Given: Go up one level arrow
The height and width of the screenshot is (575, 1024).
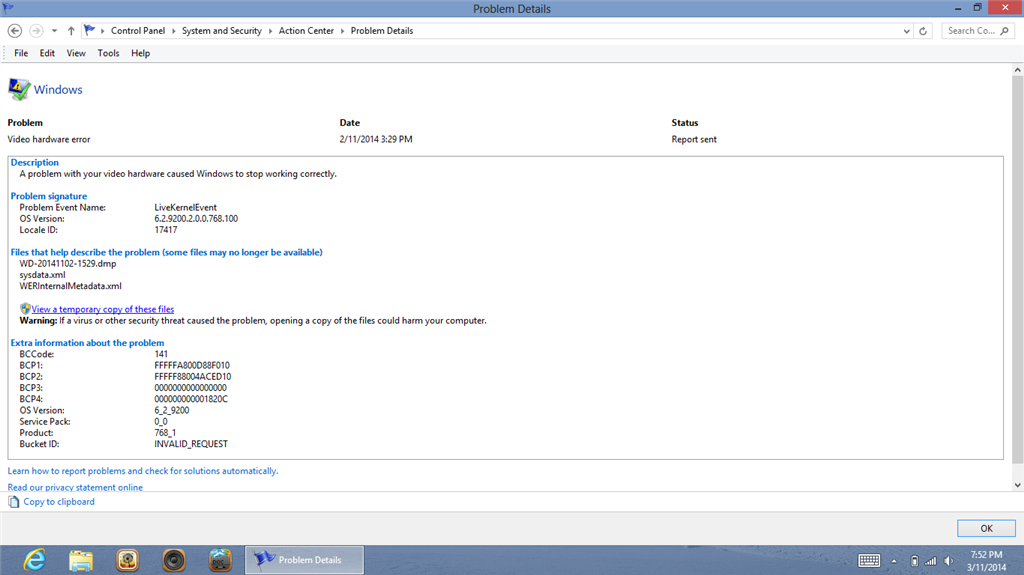Looking at the screenshot, I should (x=71, y=31).
